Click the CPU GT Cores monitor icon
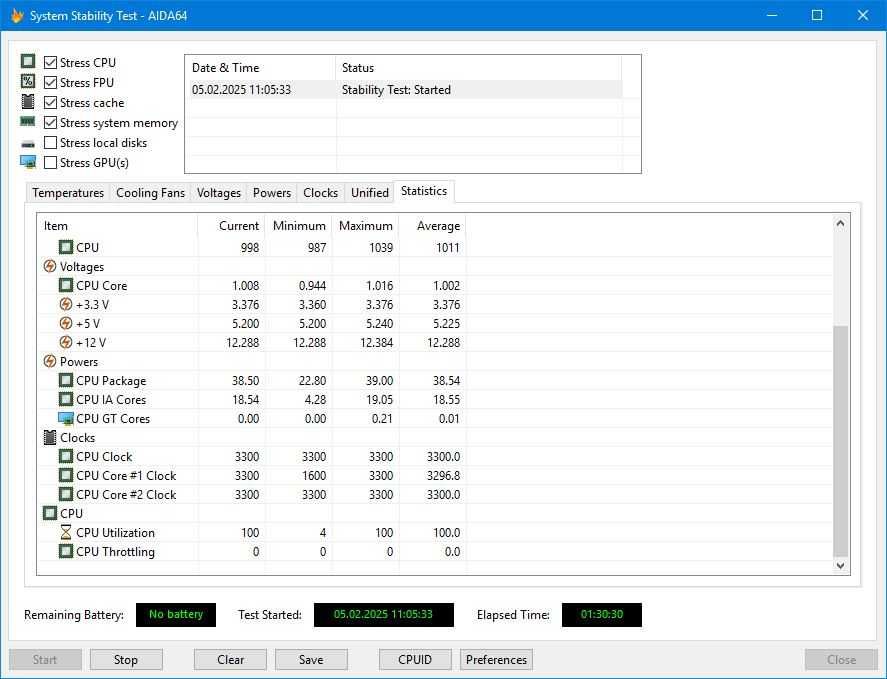 [66, 419]
